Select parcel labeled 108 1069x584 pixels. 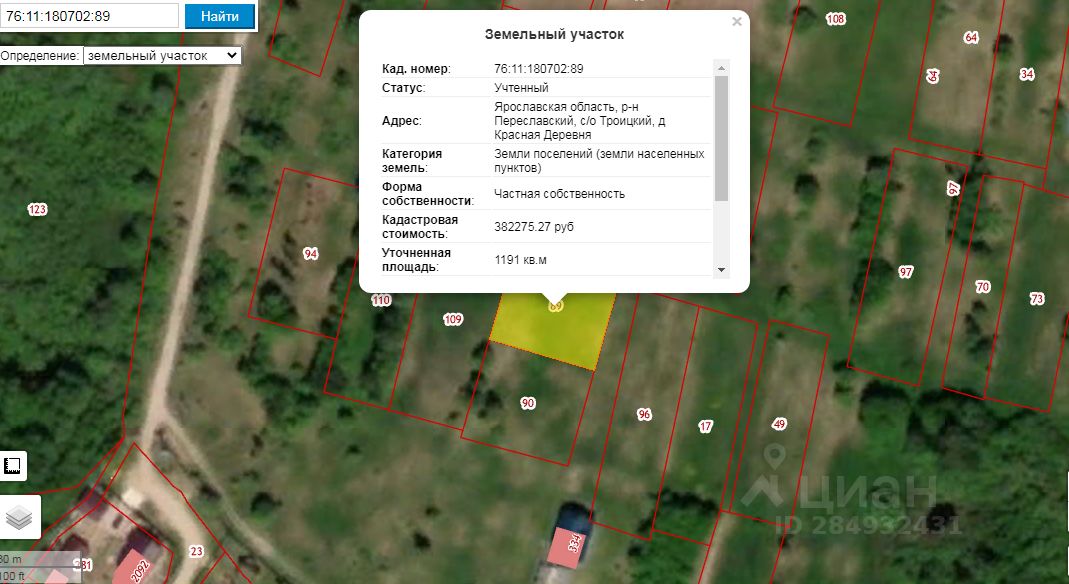coord(836,19)
